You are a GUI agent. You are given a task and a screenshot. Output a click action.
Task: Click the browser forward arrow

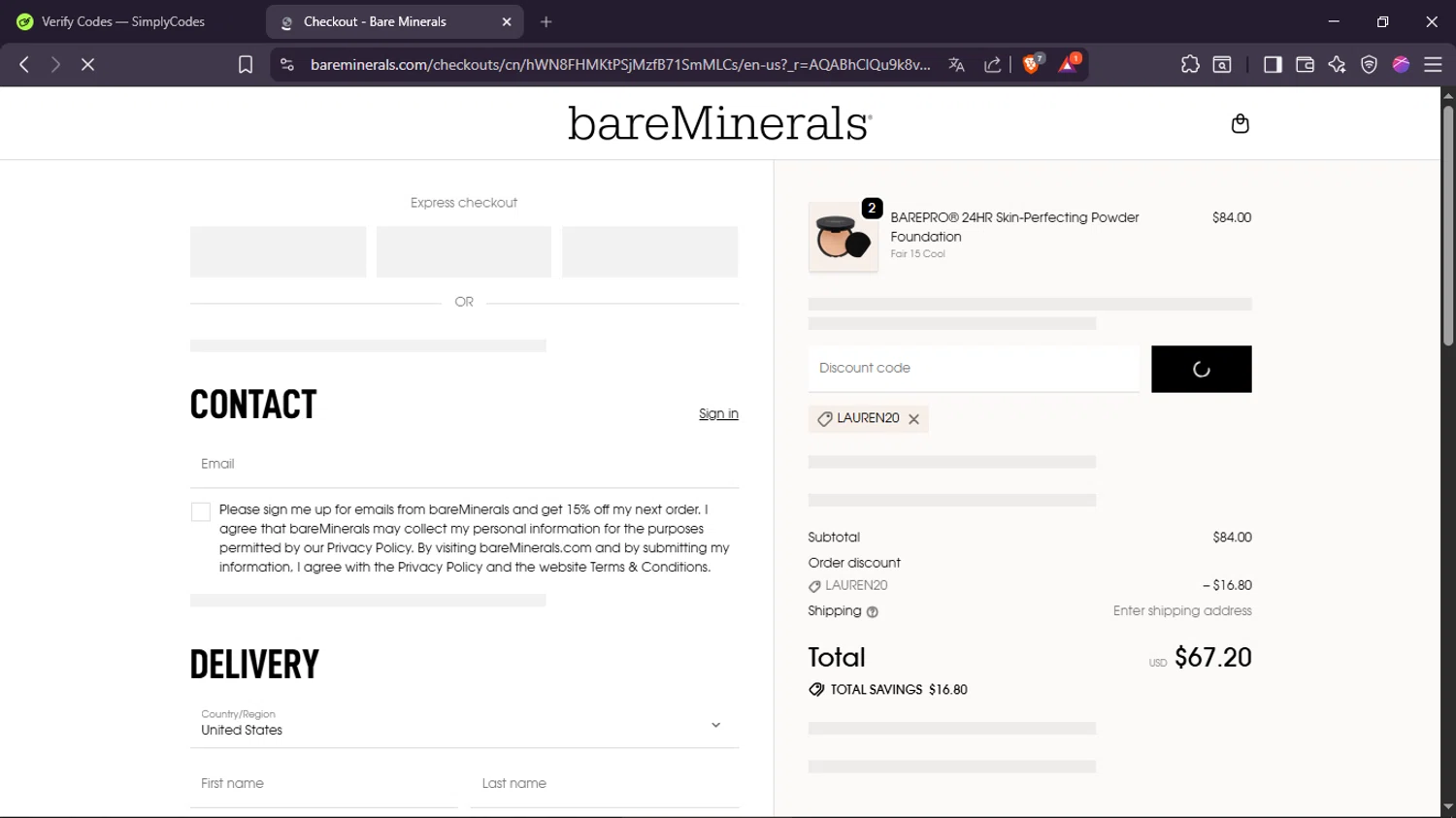55,64
